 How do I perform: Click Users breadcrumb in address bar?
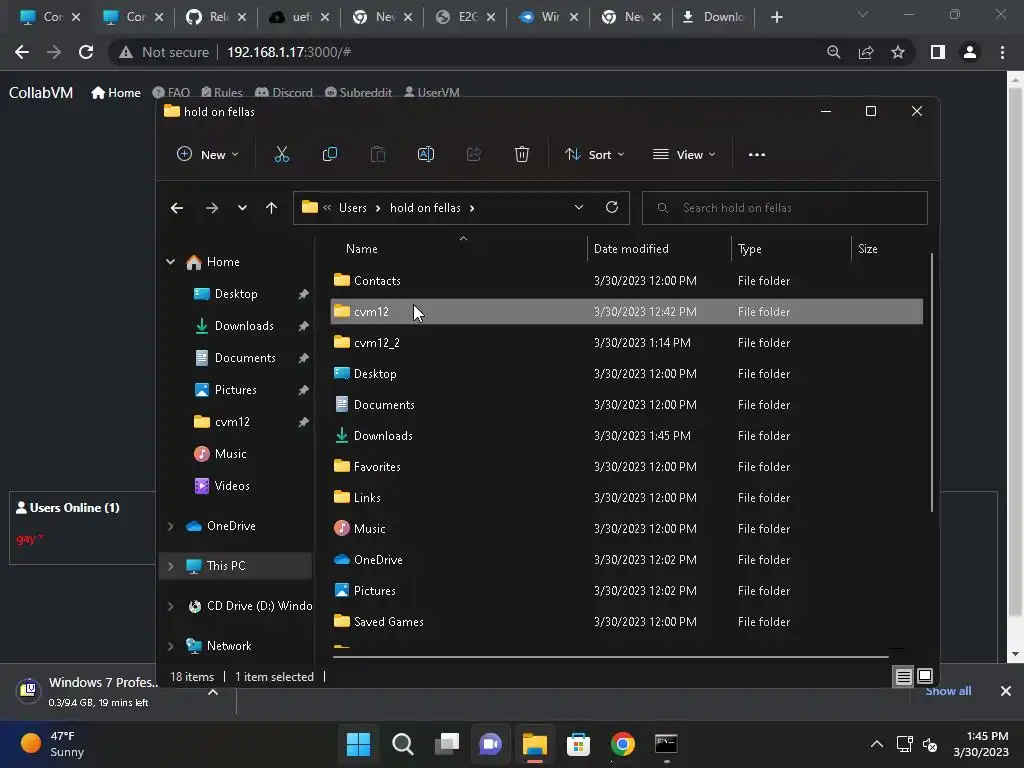[x=353, y=208]
